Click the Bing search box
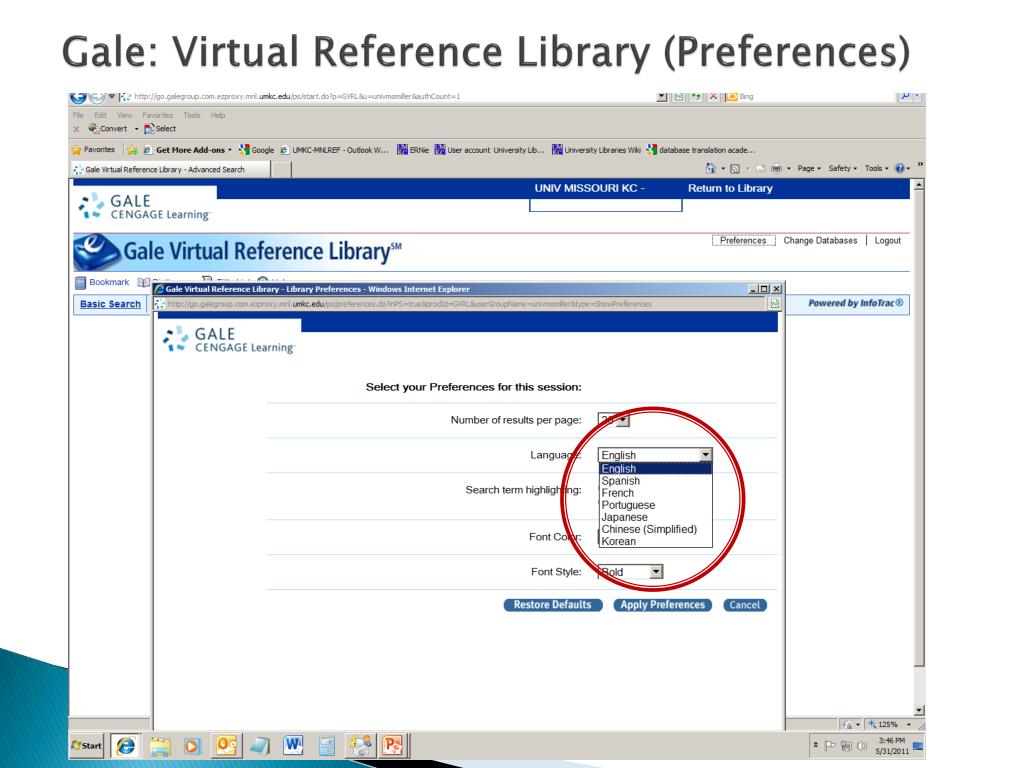 [810, 97]
